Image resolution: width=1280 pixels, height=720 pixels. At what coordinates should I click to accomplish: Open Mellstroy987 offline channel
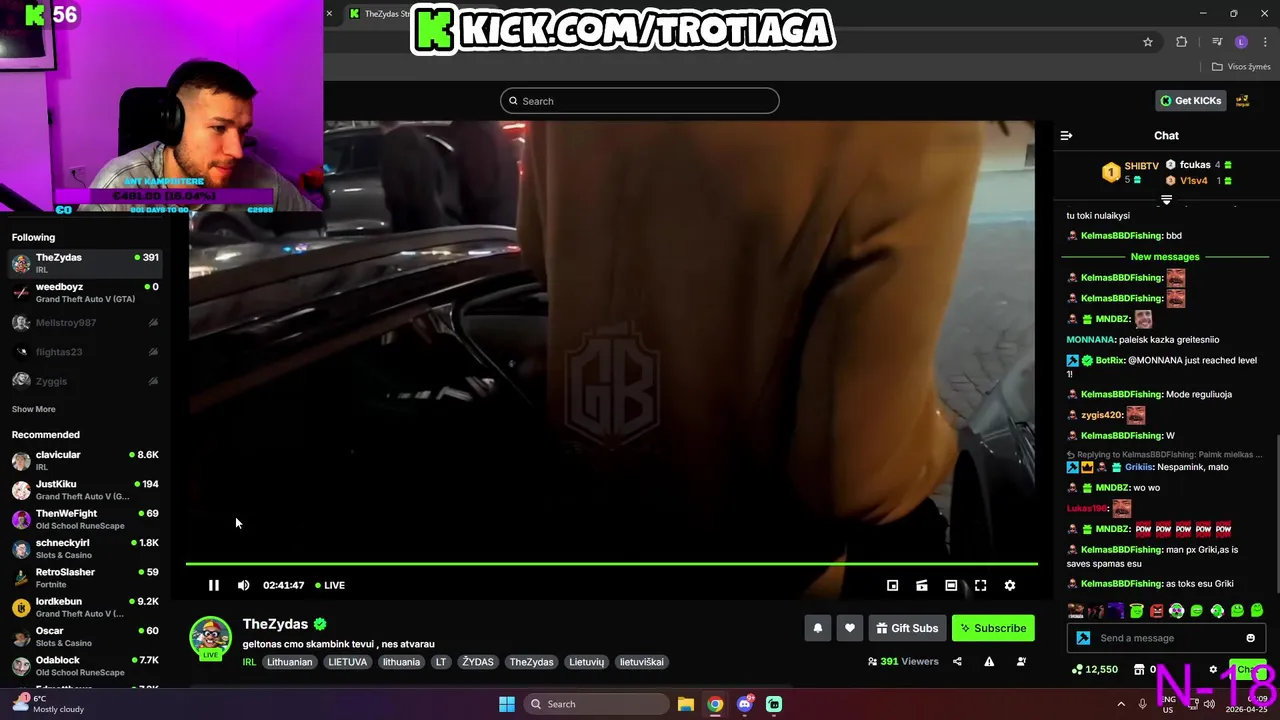tap(85, 322)
